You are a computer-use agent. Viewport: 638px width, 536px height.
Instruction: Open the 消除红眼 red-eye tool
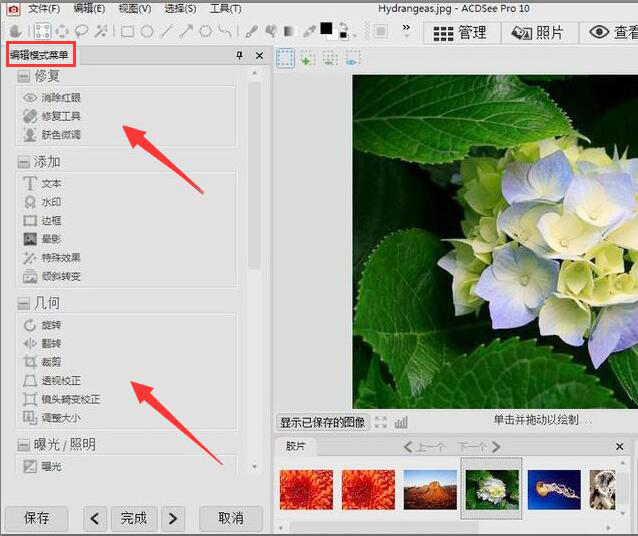(x=52, y=98)
